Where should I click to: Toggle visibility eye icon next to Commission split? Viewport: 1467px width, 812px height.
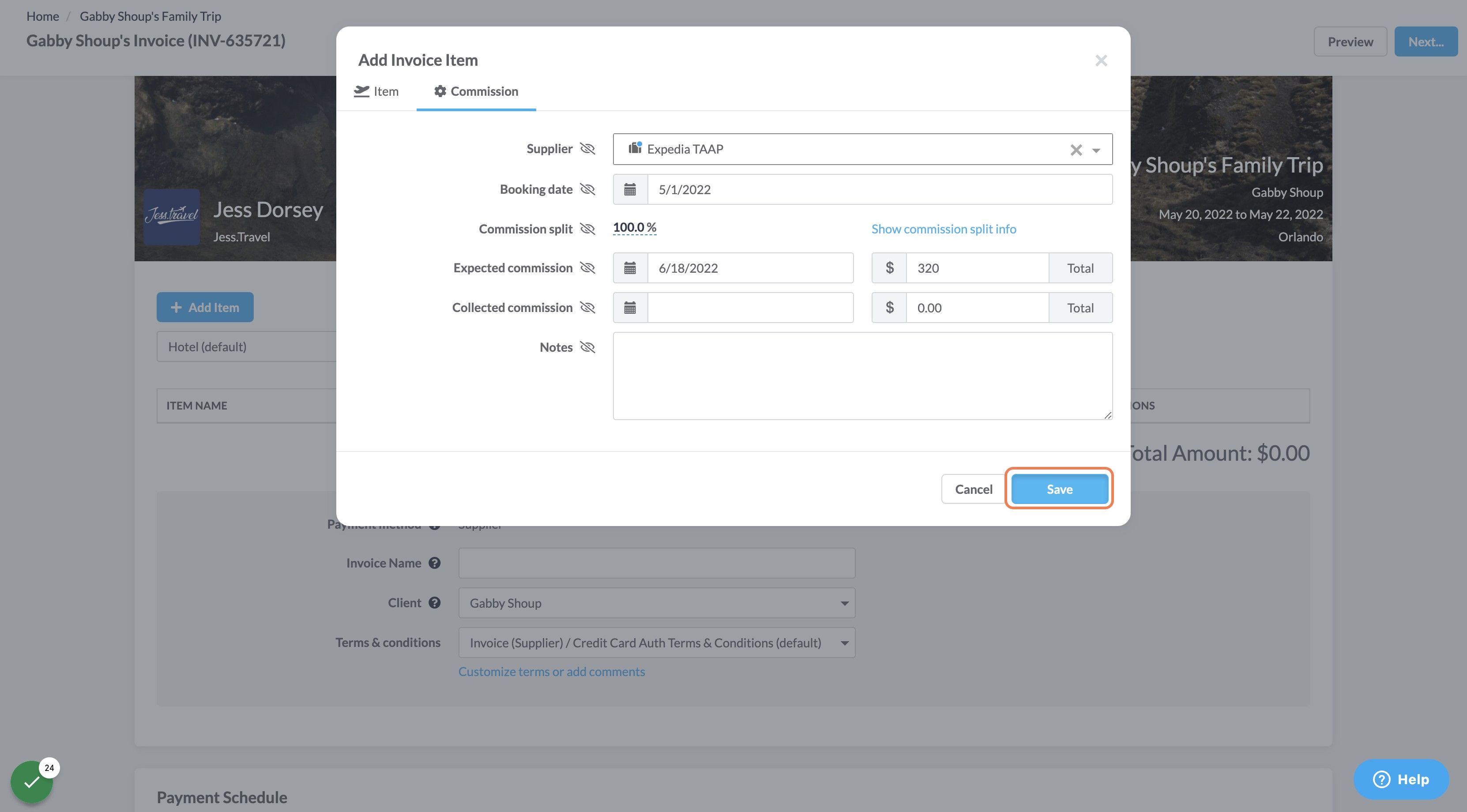coord(587,229)
